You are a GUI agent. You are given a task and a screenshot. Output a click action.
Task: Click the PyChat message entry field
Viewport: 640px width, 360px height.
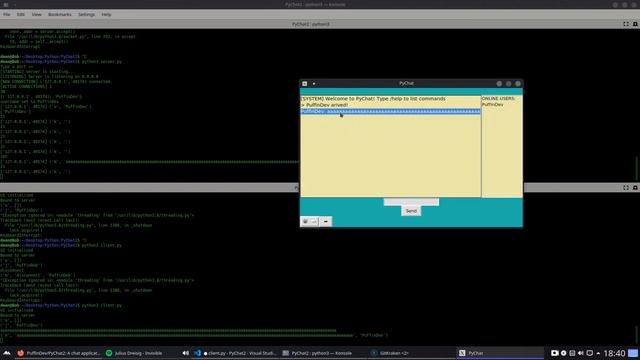[411, 202]
